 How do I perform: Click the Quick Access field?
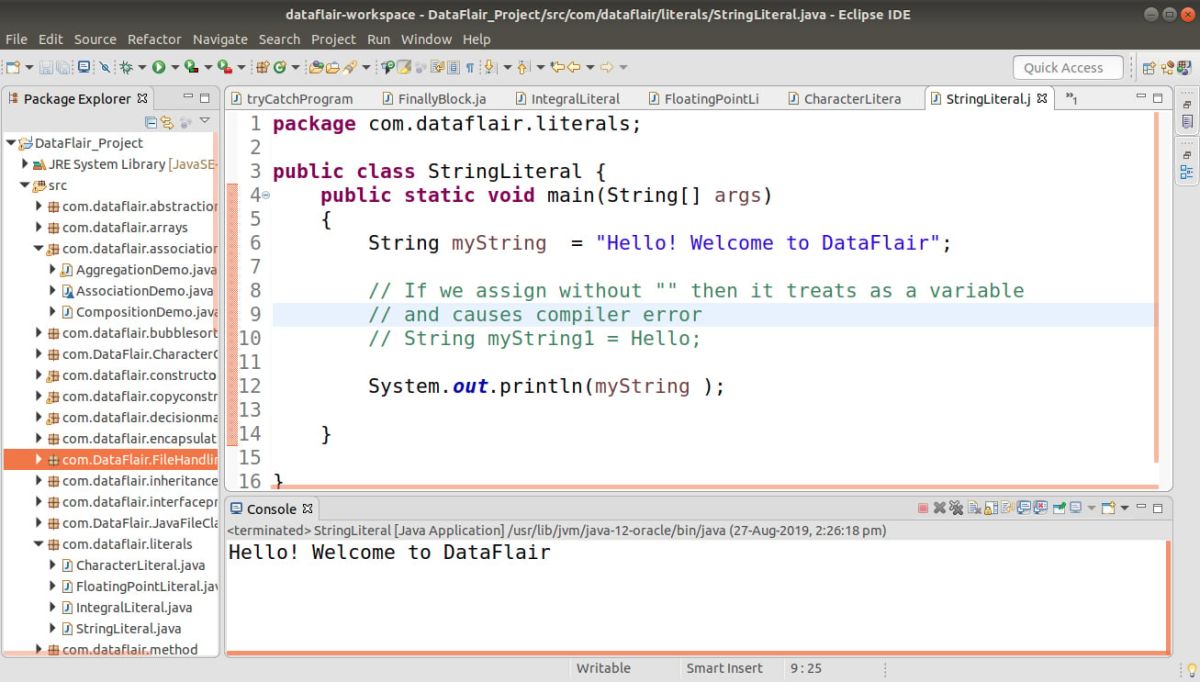[1067, 67]
